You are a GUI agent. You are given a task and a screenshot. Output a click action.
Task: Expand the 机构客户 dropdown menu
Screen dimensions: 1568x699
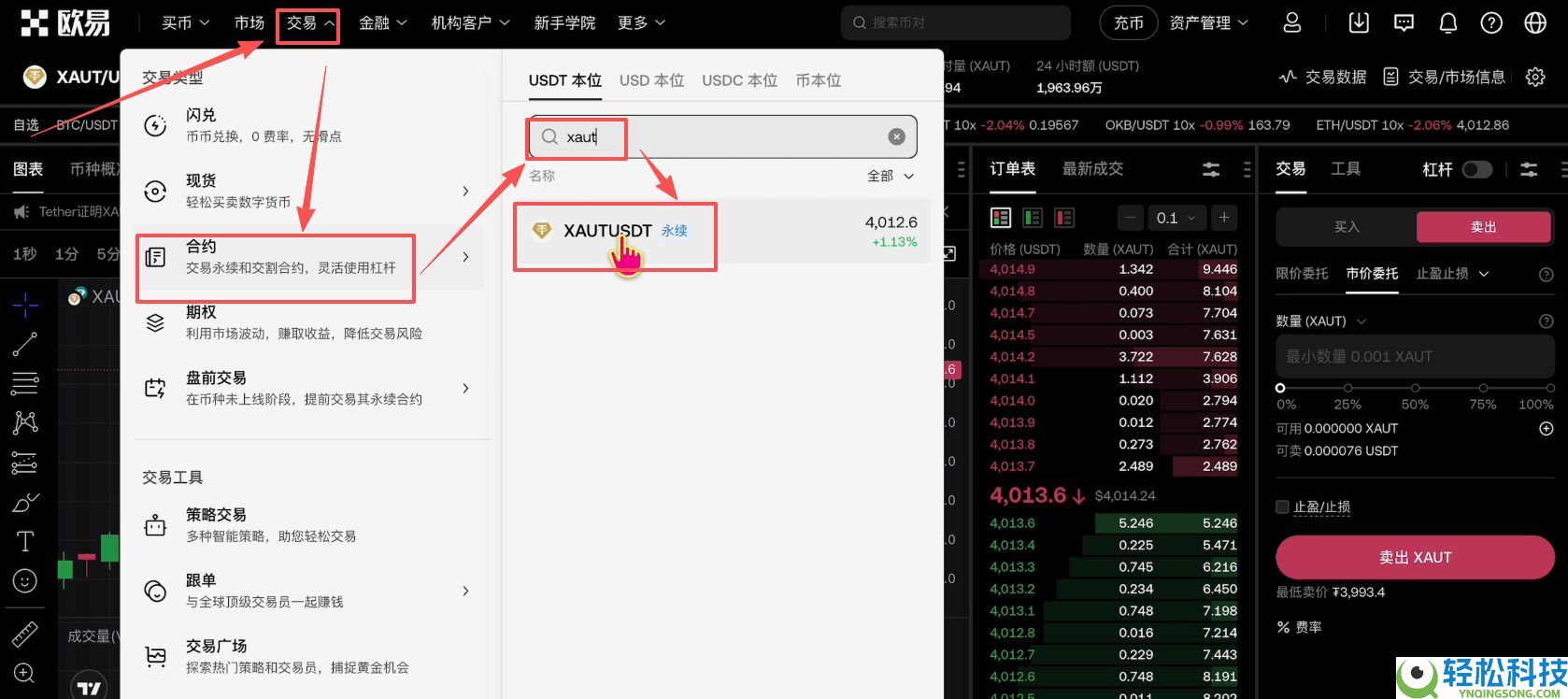(x=470, y=22)
